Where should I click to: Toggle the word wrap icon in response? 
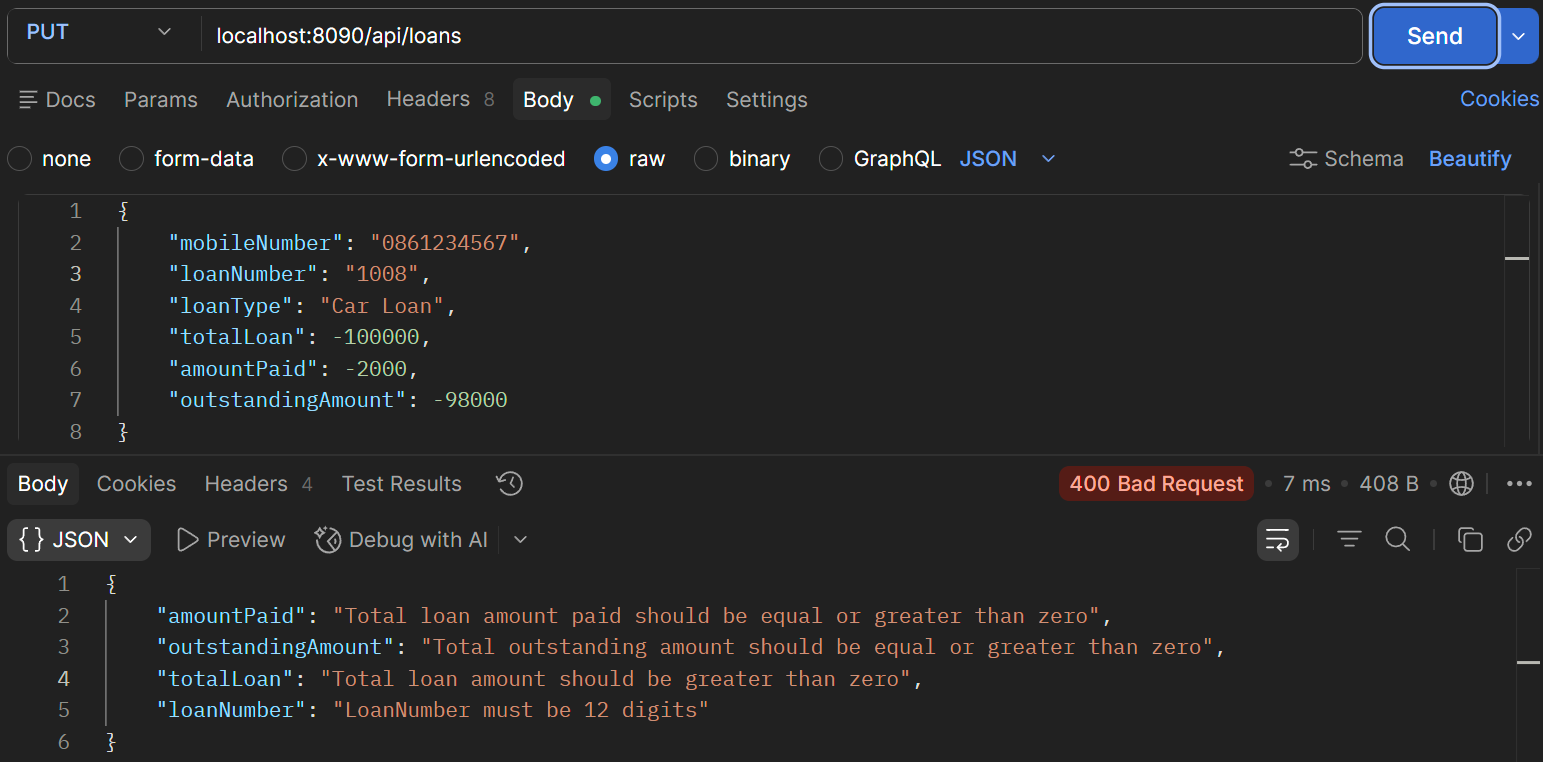[x=1278, y=540]
